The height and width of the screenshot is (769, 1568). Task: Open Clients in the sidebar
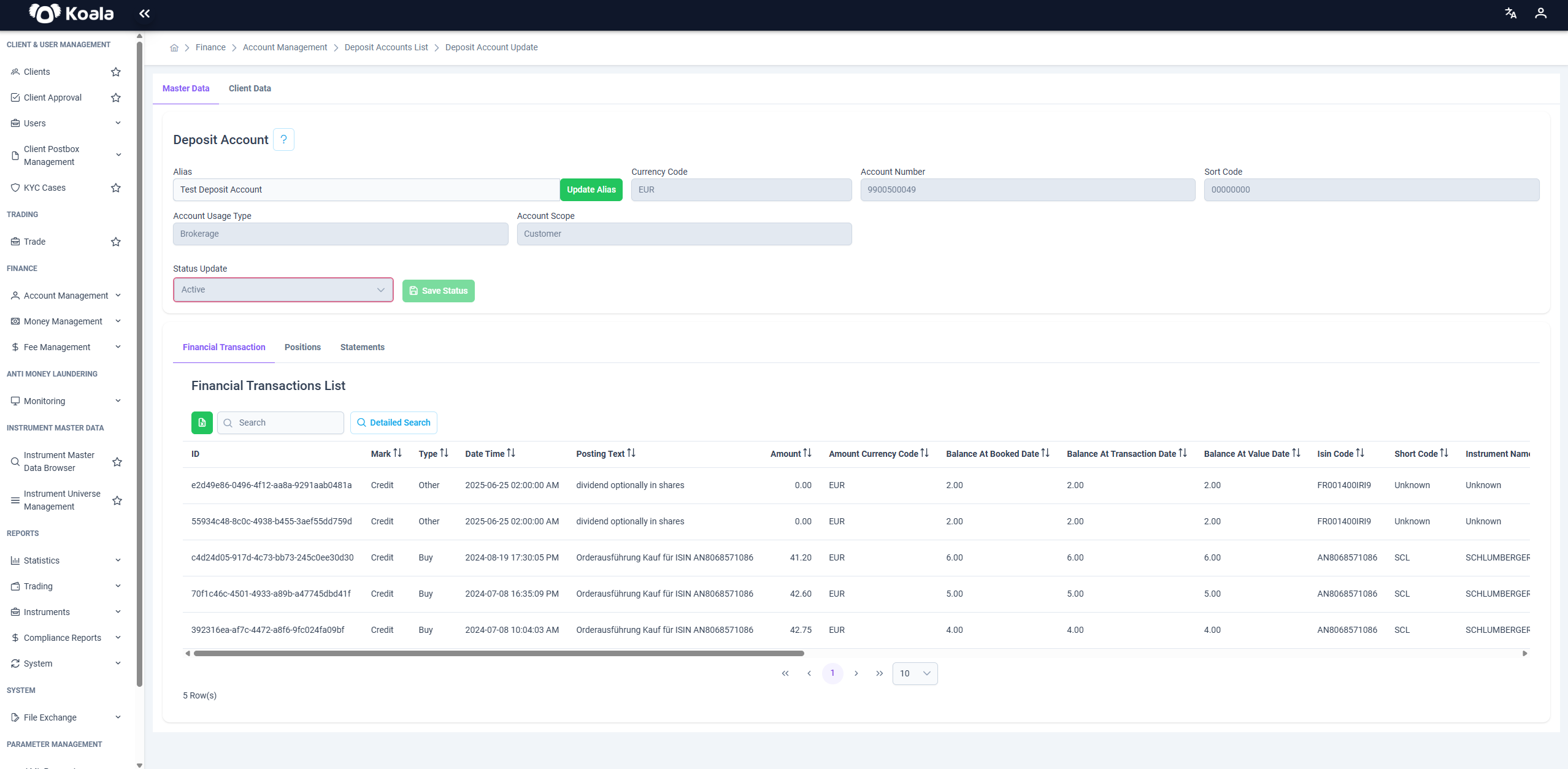point(37,72)
